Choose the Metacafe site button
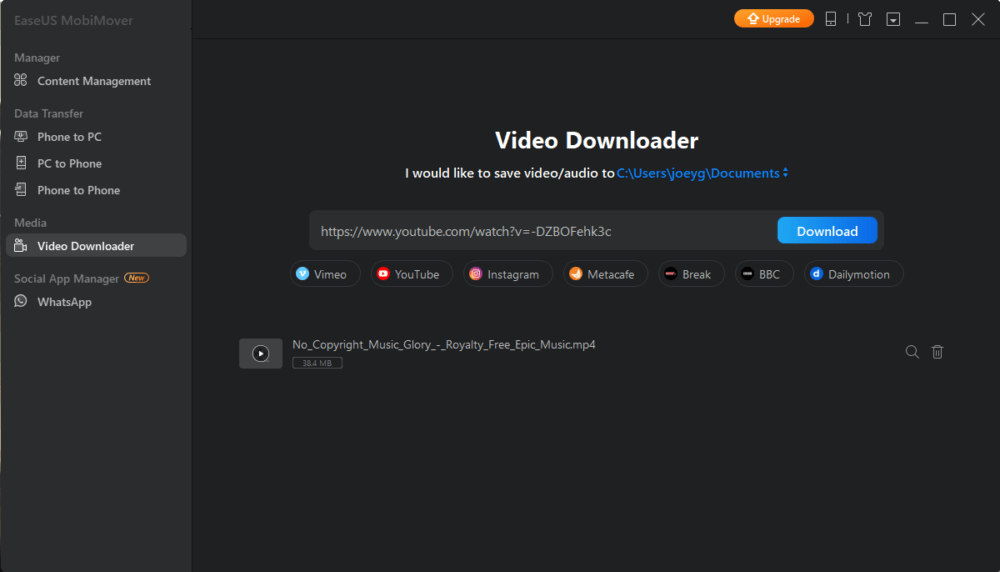 (x=605, y=274)
